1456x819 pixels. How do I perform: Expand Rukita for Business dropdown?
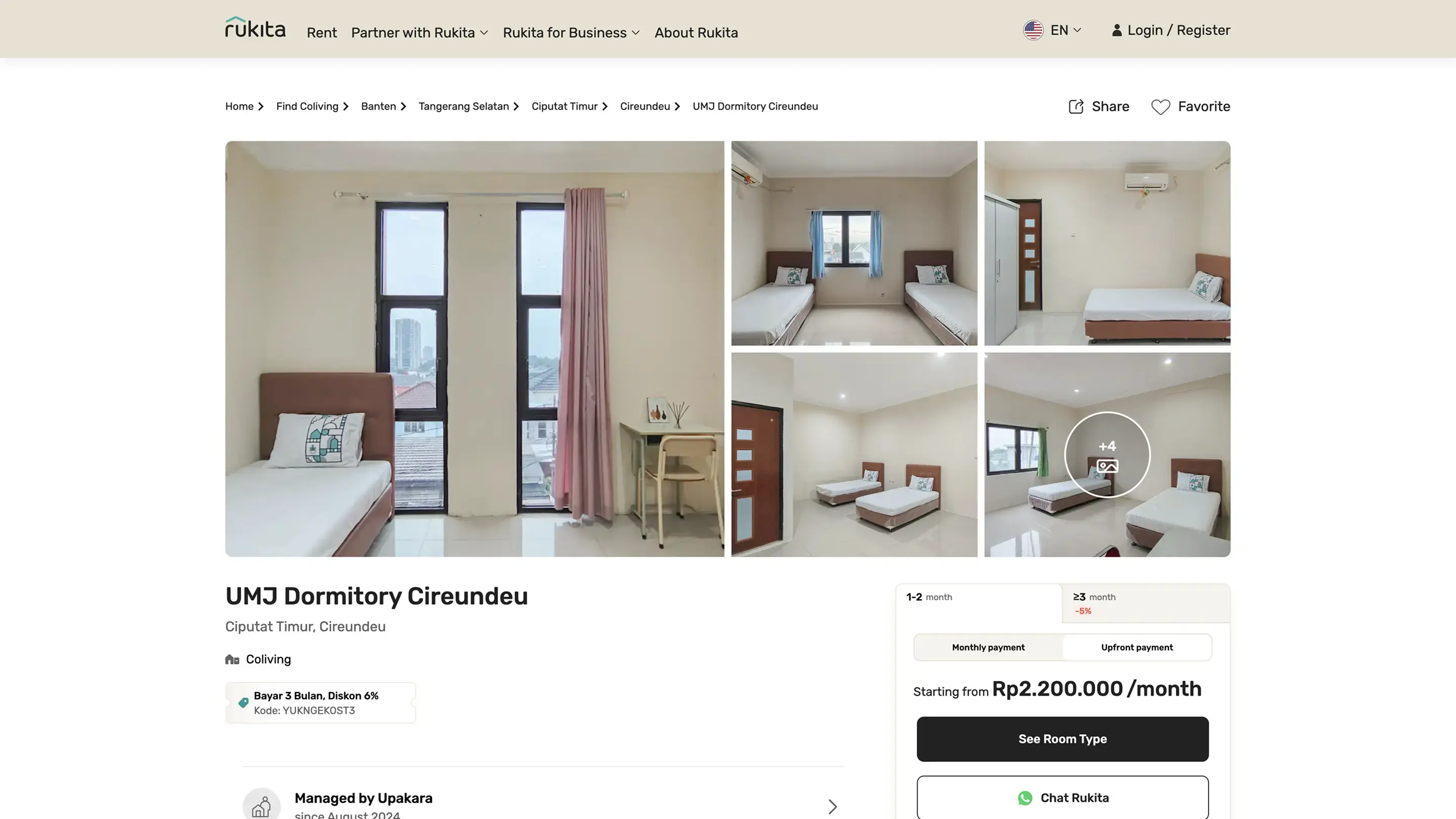(571, 33)
